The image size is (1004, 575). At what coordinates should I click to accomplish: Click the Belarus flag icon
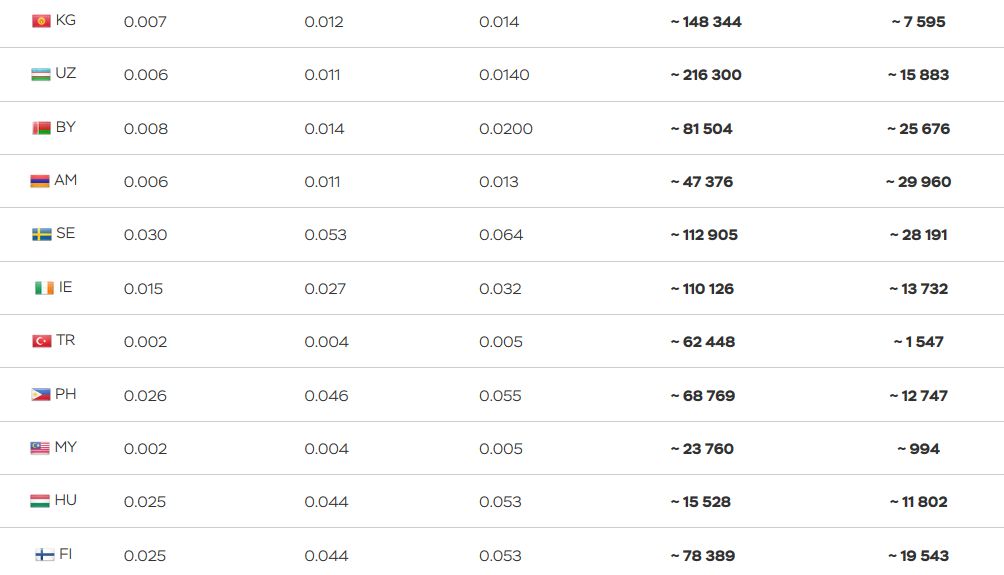(42, 128)
